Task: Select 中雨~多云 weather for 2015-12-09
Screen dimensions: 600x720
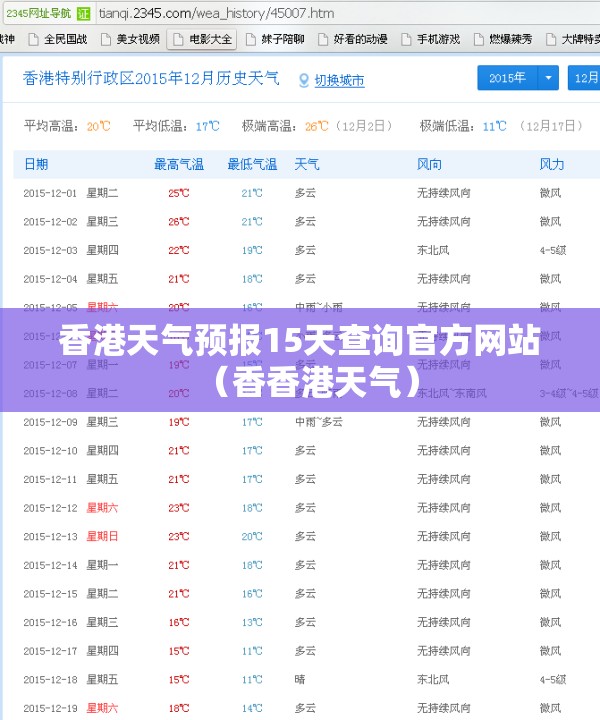Action: coord(319,422)
